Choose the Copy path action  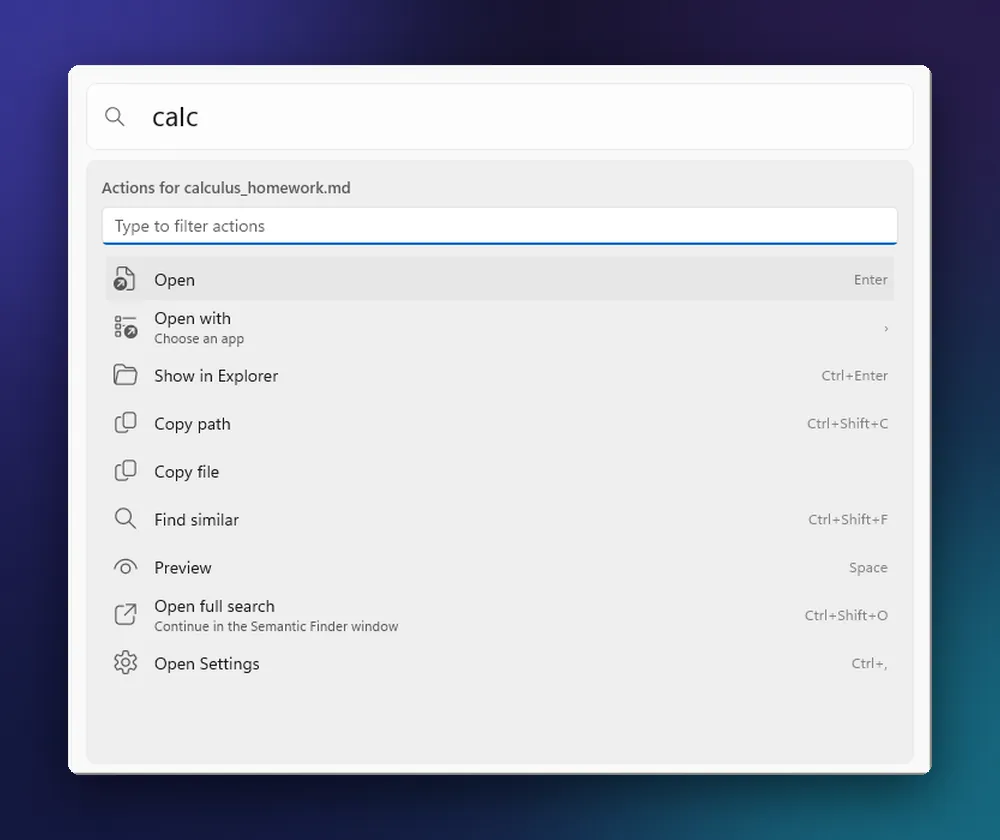(500, 424)
